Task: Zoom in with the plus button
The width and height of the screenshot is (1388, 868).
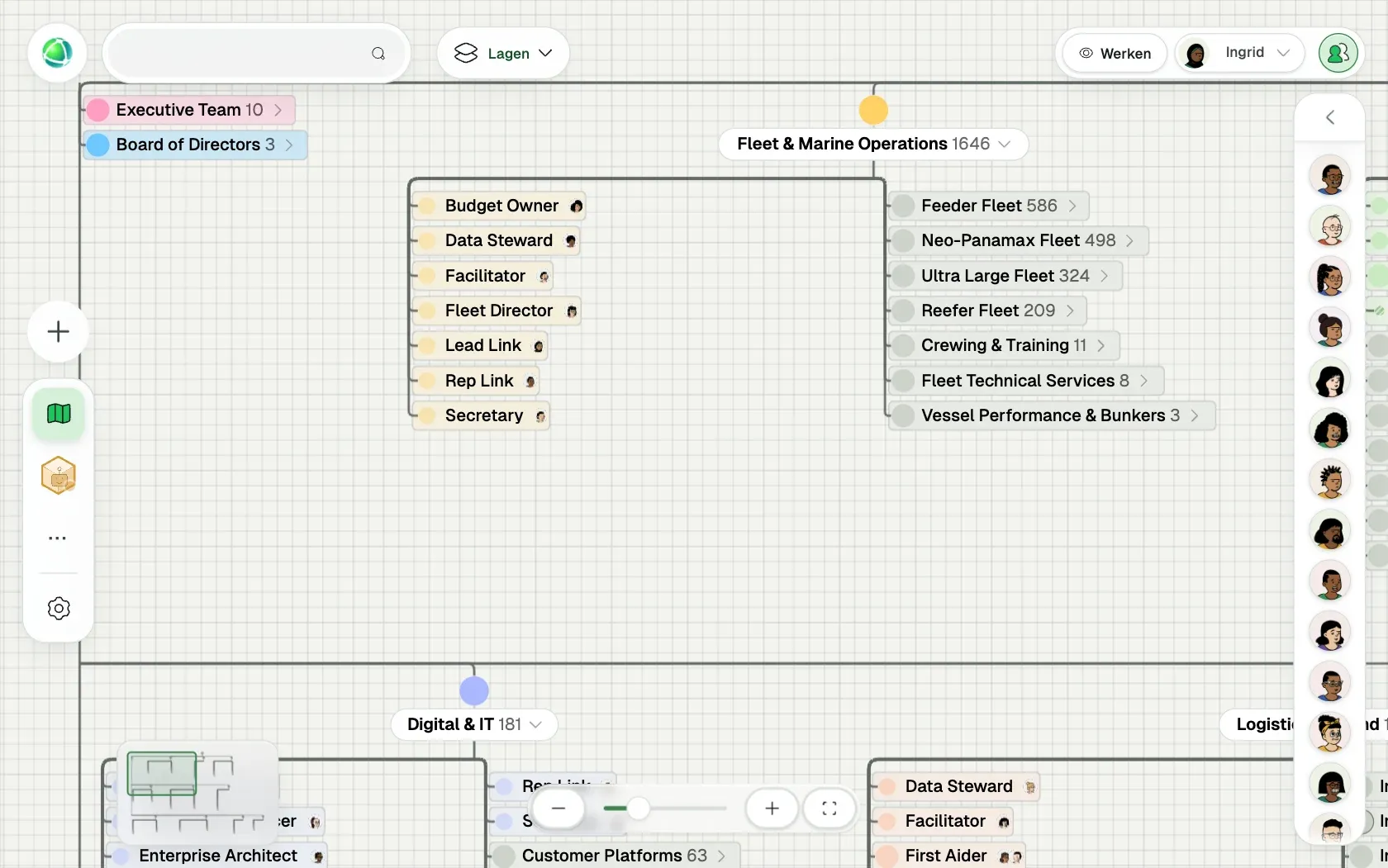Action: (772, 809)
